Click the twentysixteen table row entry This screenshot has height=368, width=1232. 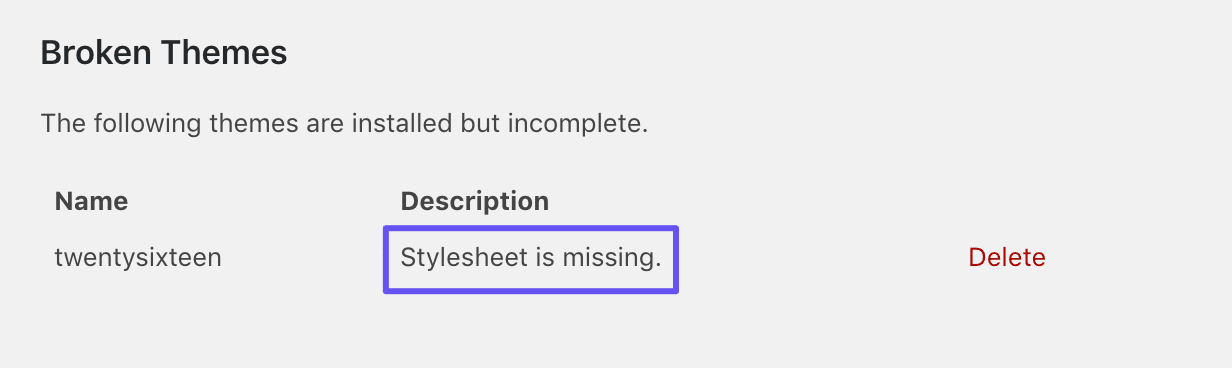coord(138,258)
